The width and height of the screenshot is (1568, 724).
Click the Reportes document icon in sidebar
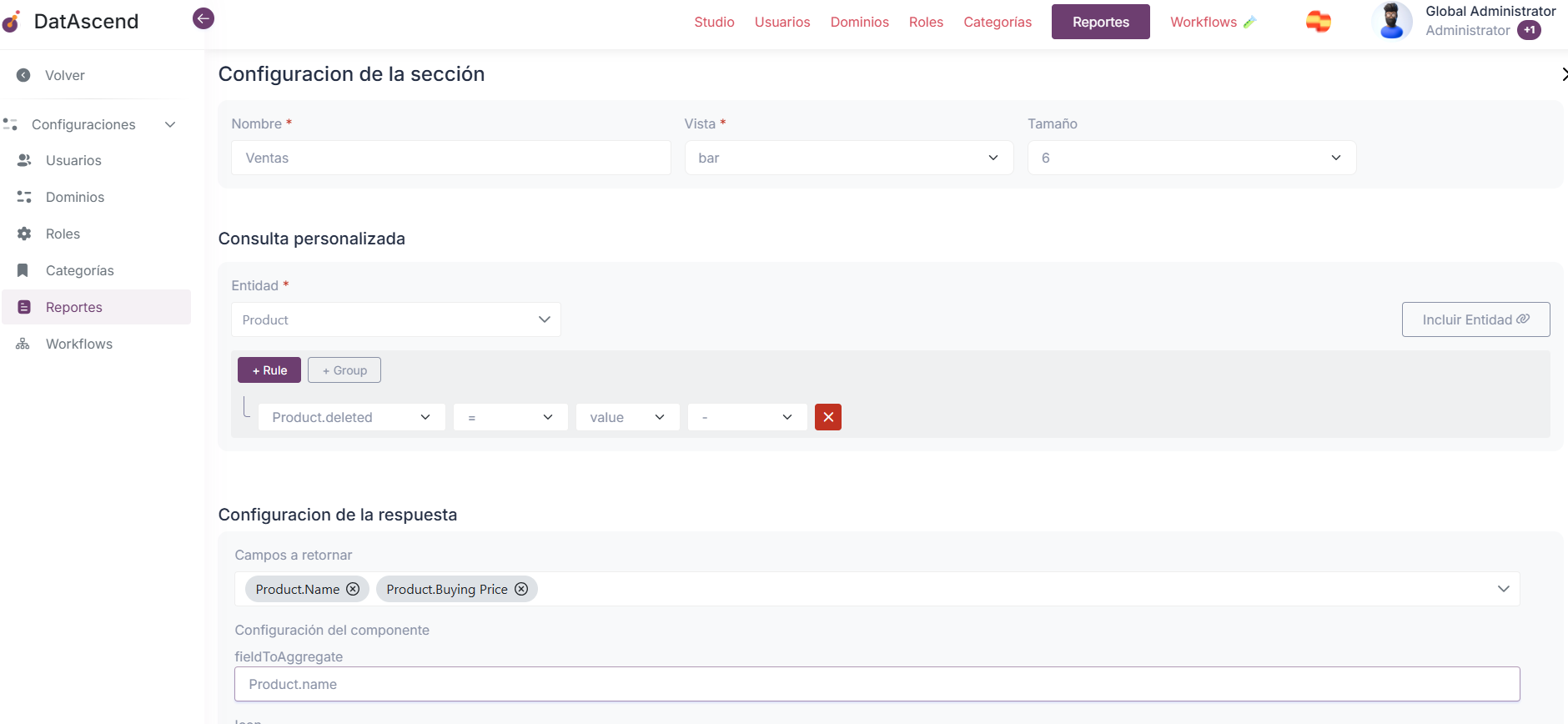(x=24, y=307)
